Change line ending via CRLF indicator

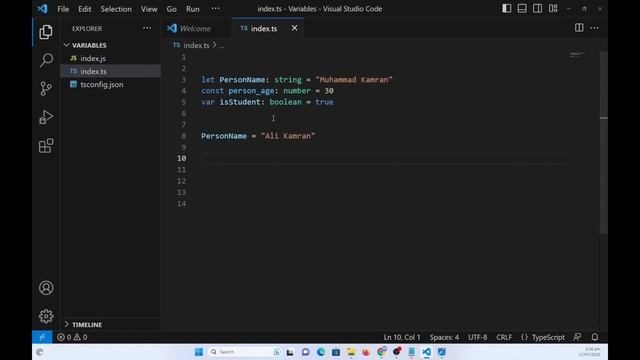(504, 337)
